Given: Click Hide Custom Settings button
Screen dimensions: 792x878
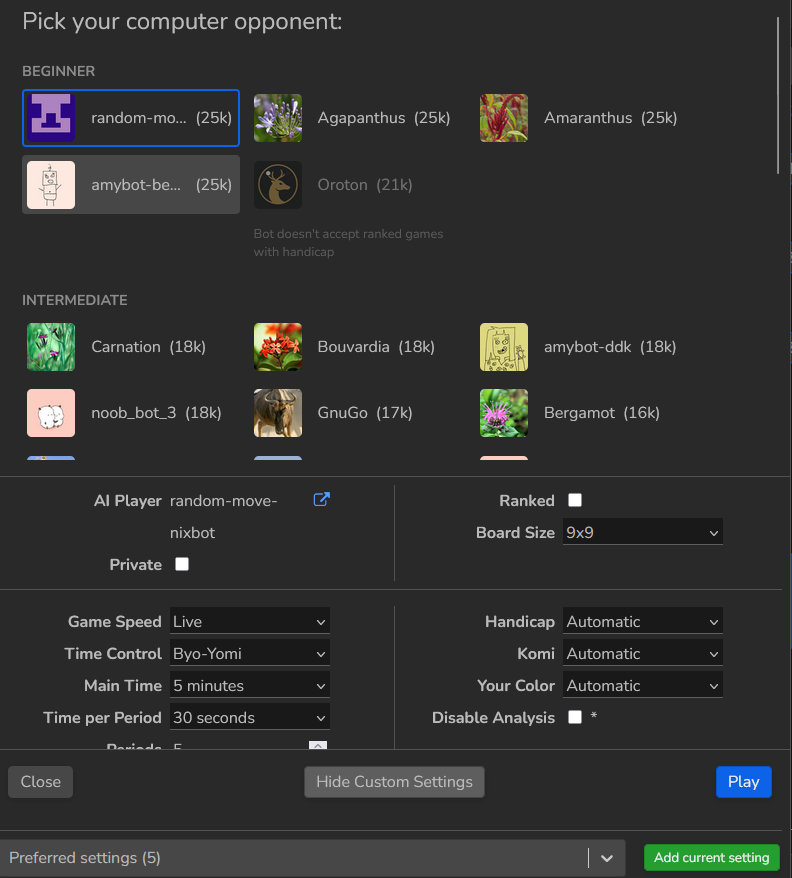Looking at the screenshot, I should click(394, 782).
